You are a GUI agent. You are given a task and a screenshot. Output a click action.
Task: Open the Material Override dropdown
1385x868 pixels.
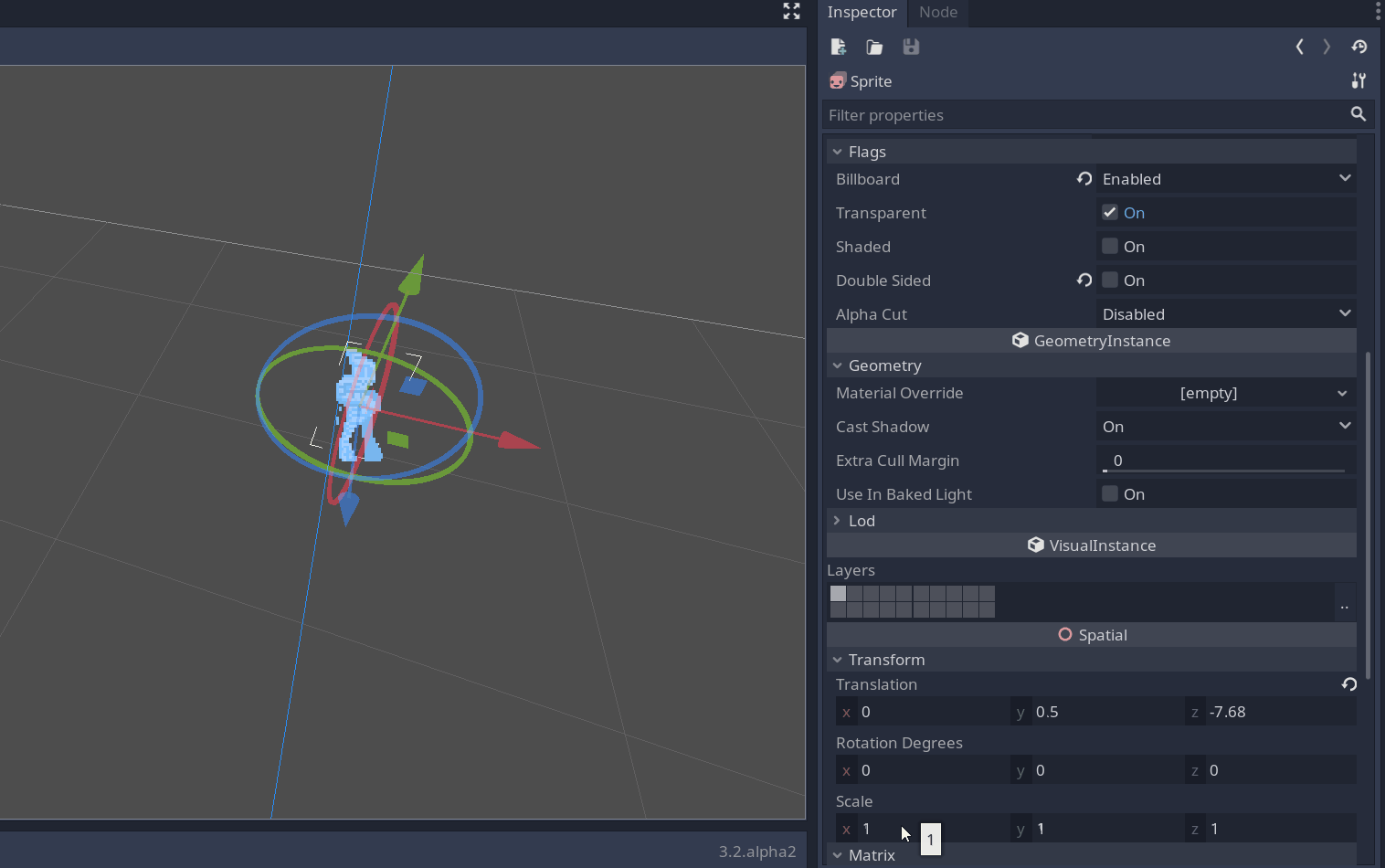point(1224,393)
